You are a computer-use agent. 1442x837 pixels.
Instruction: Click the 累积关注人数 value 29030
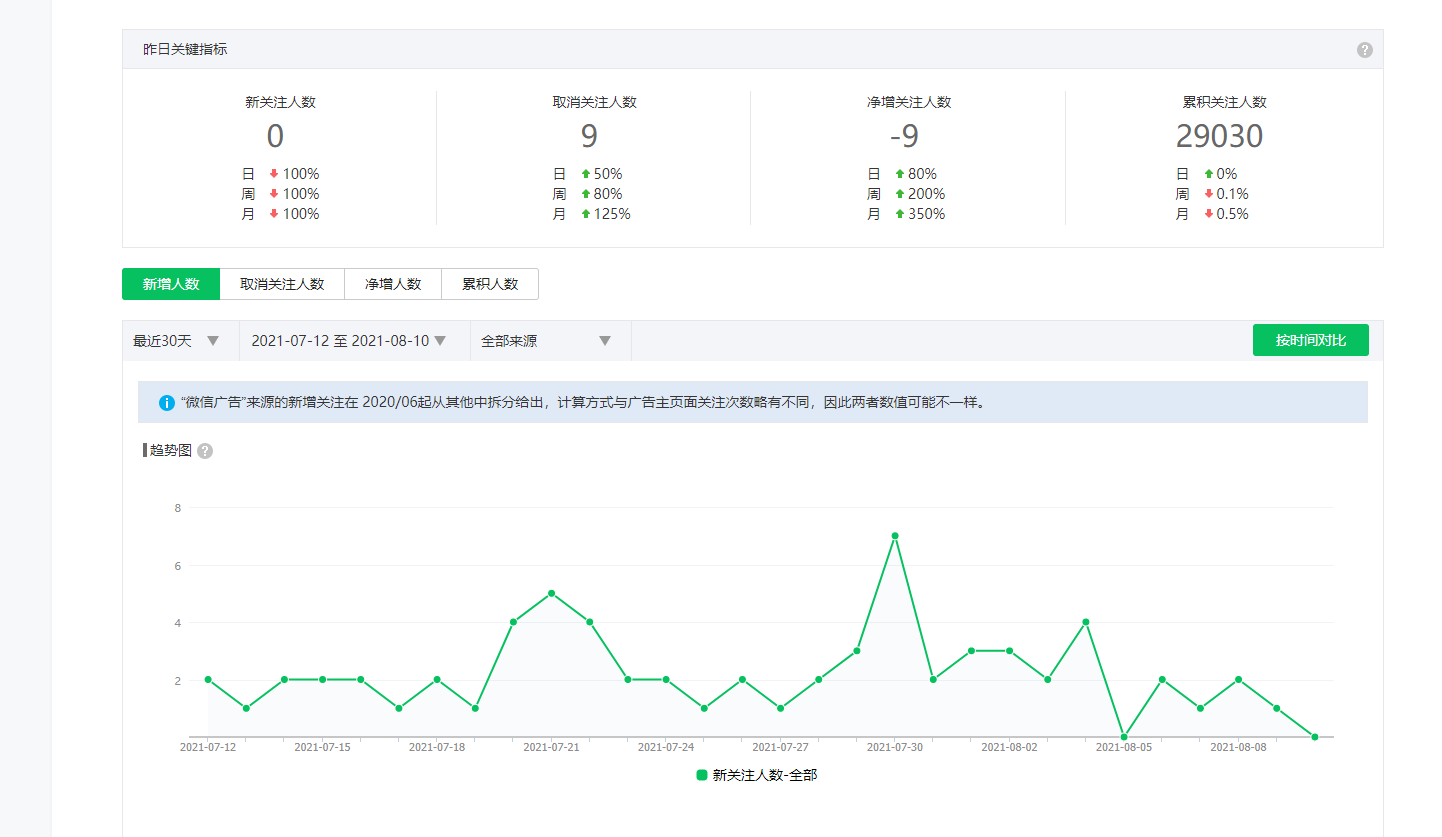(1219, 136)
